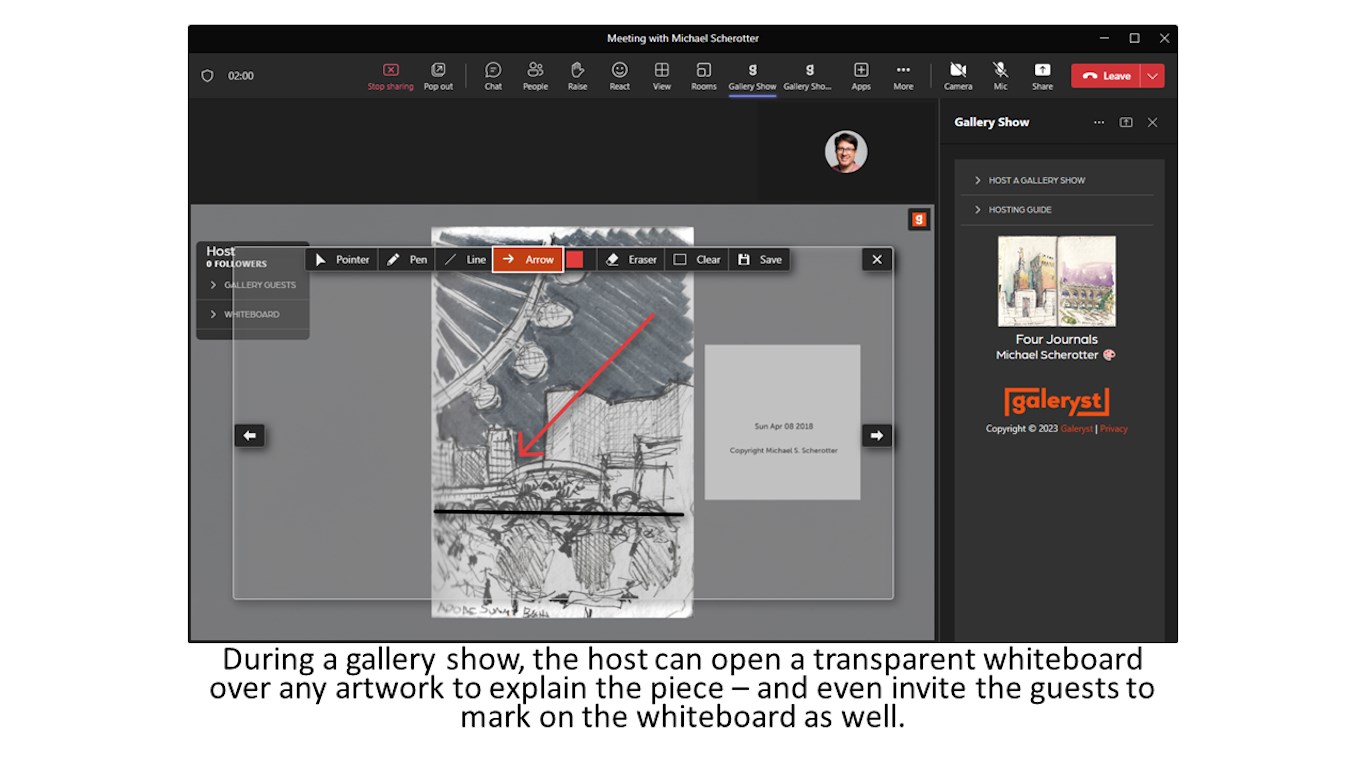Switch to the active Gallery Show tab
Image resolution: width=1366 pixels, height=768 pixels.
coord(752,76)
